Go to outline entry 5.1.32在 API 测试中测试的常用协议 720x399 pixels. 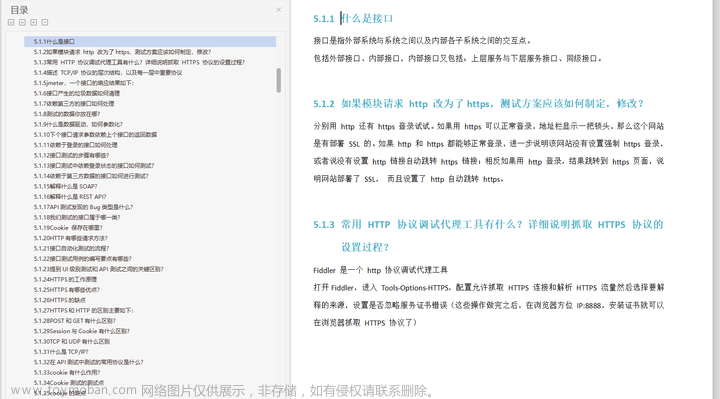88,362
